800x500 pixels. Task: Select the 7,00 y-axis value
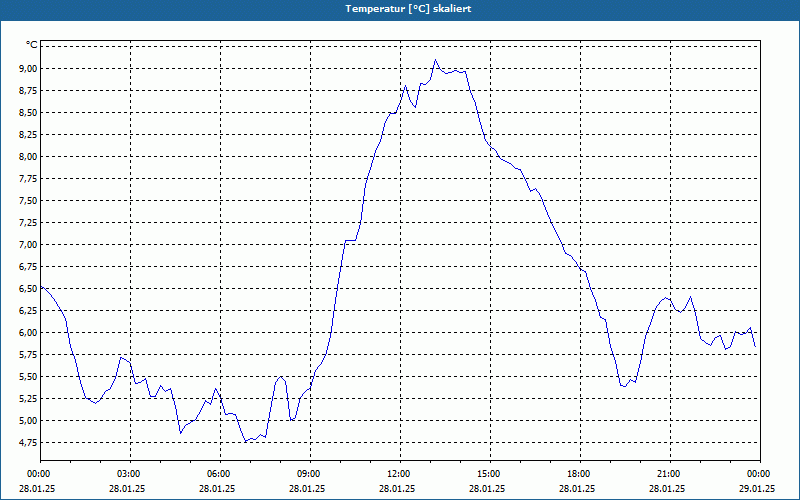coord(29,244)
